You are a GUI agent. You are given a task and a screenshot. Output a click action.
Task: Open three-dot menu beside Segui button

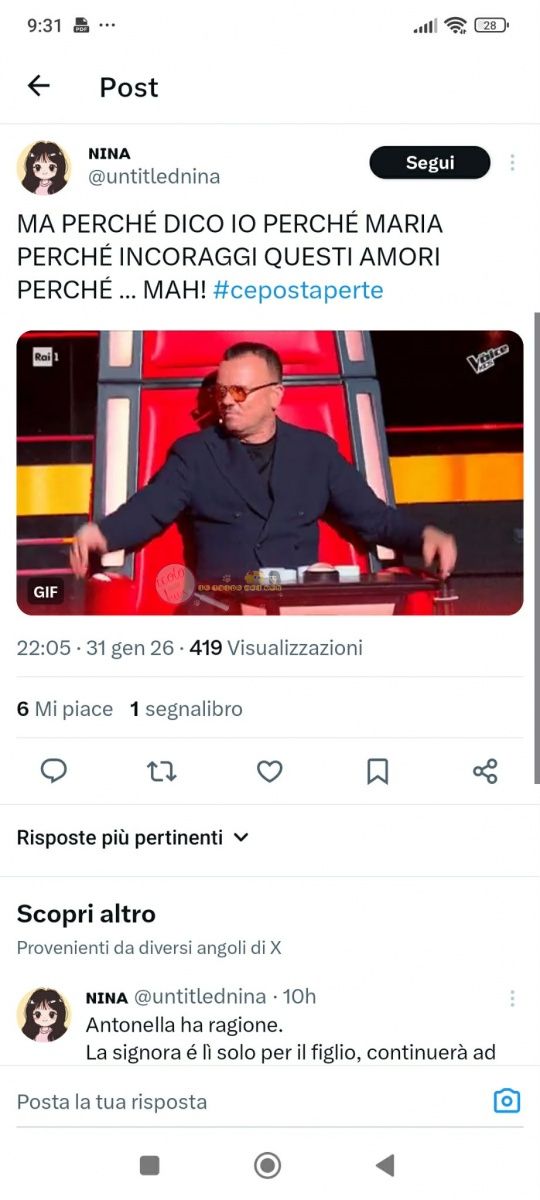(512, 163)
